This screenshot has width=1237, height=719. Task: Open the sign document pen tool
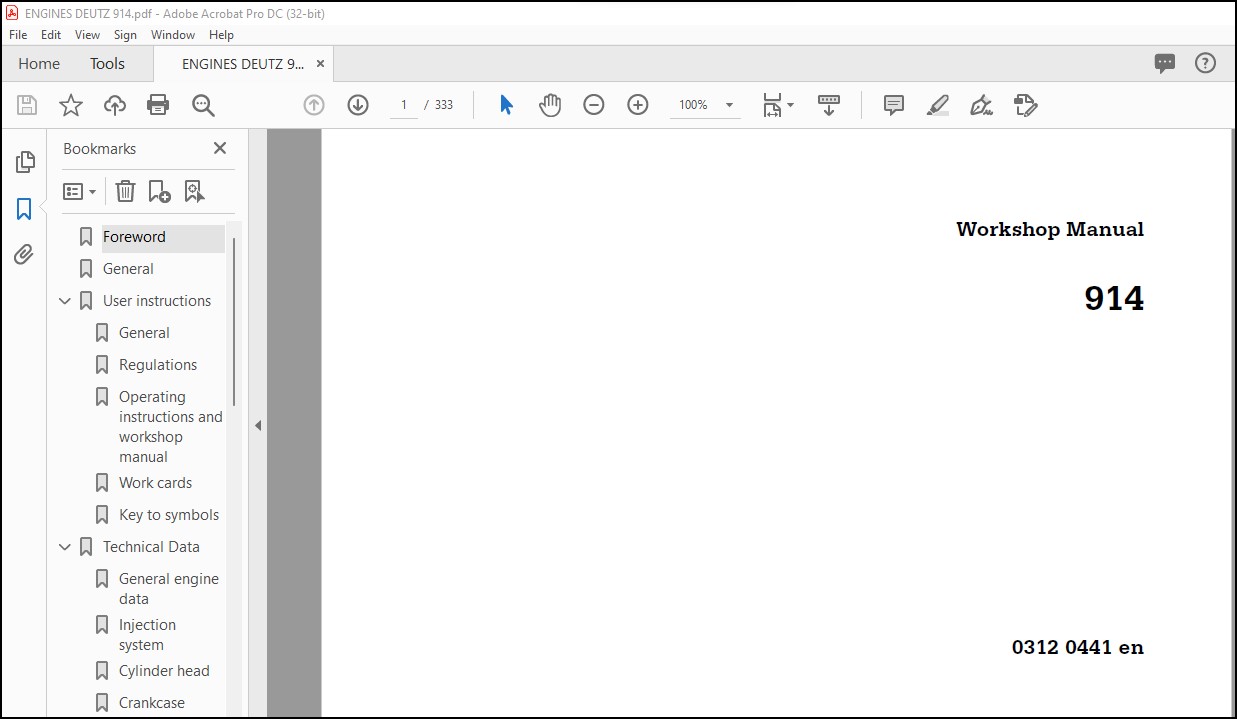pos(981,105)
